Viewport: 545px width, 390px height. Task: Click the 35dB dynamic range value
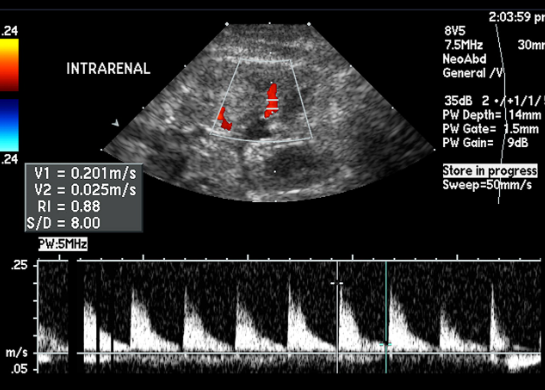click(458, 101)
